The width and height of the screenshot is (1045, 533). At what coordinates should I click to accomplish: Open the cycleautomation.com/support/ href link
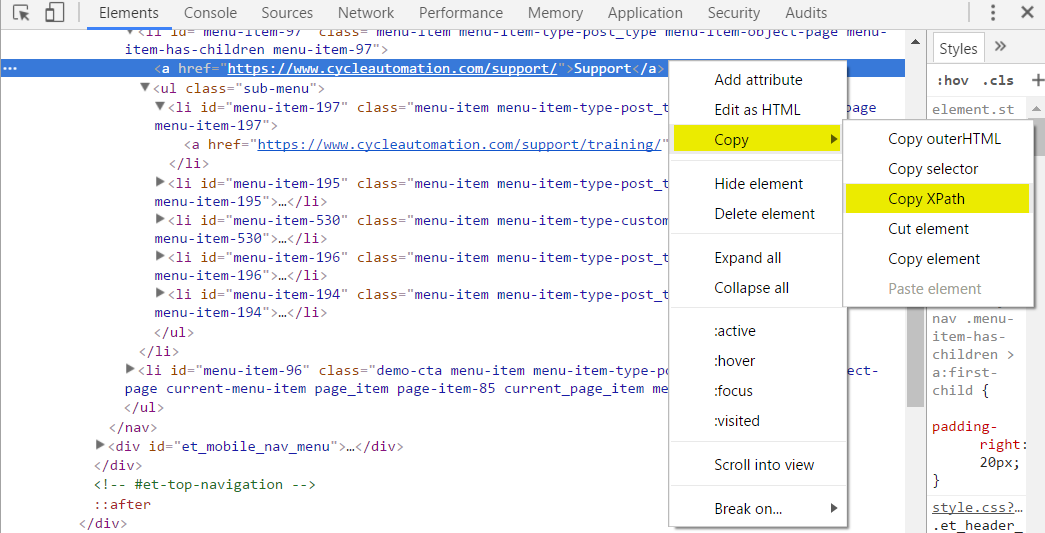coord(393,69)
